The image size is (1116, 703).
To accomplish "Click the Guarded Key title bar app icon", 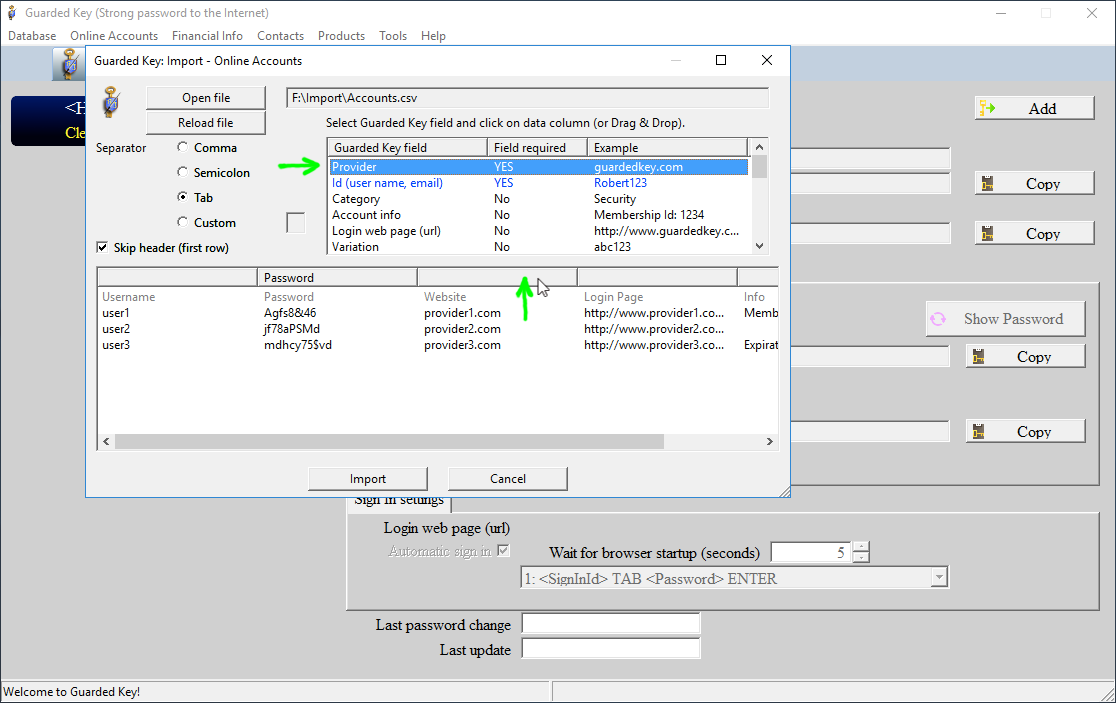I will point(11,13).
